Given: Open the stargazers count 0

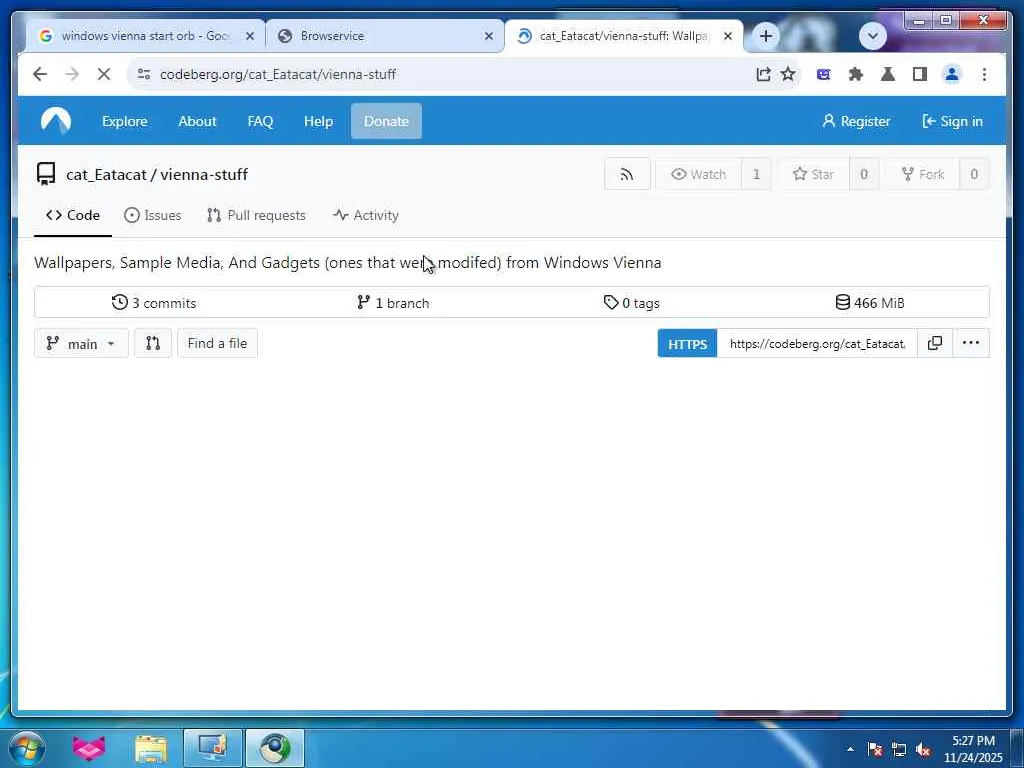Looking at the screenshot, I should [x=864, y=174].
